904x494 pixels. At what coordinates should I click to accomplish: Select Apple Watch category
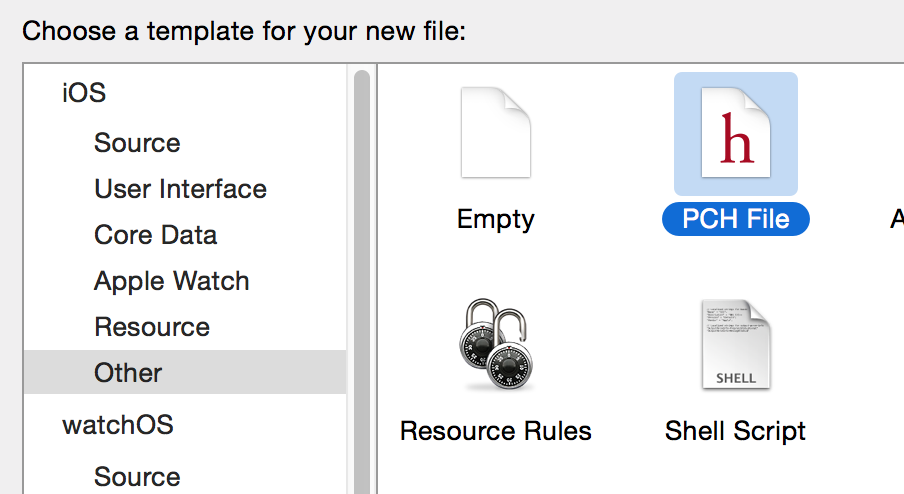pyautogui.click(x=172, y=281)
